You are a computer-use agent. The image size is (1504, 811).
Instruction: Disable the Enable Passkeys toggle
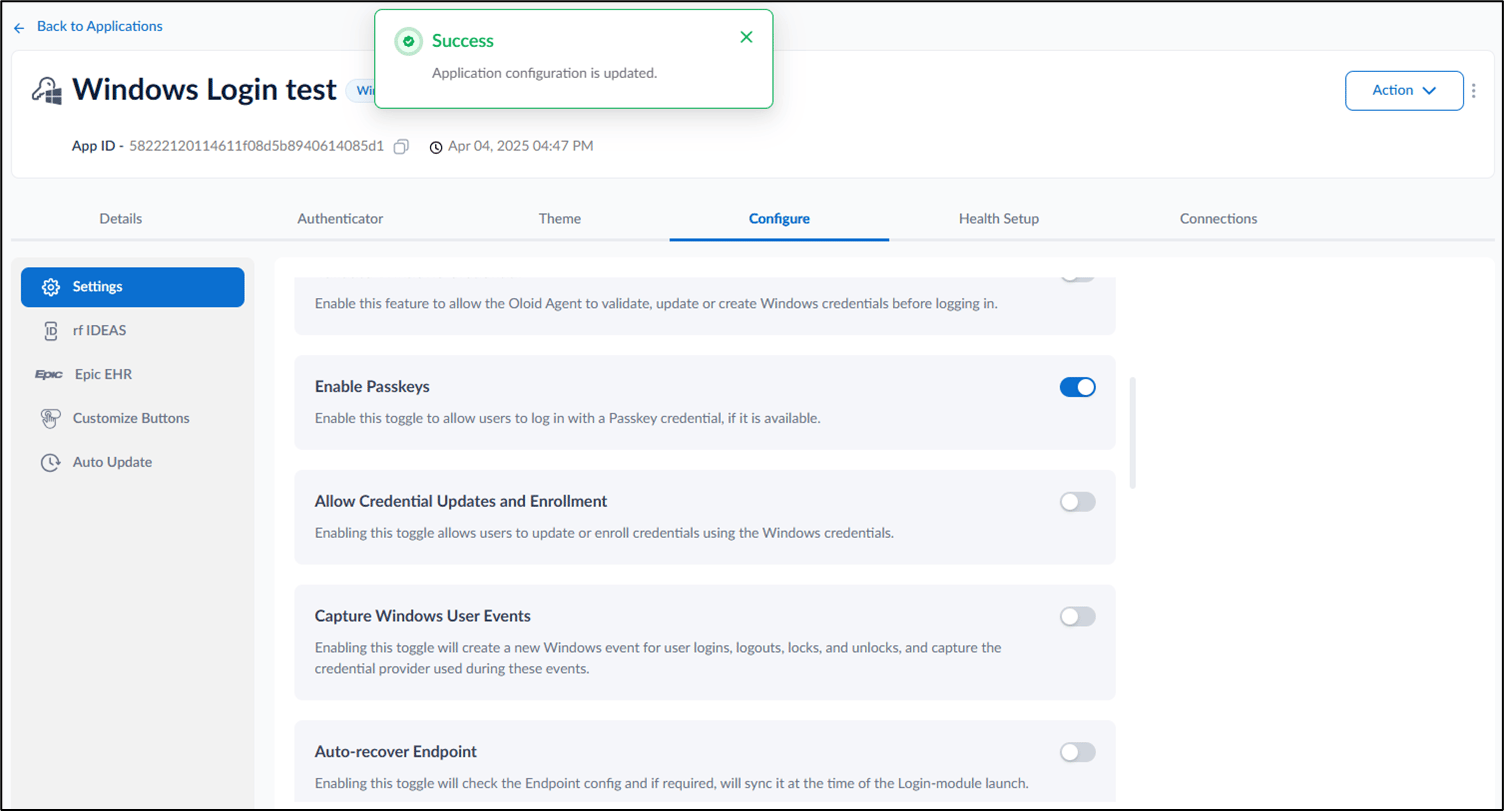click(1077, 387)
